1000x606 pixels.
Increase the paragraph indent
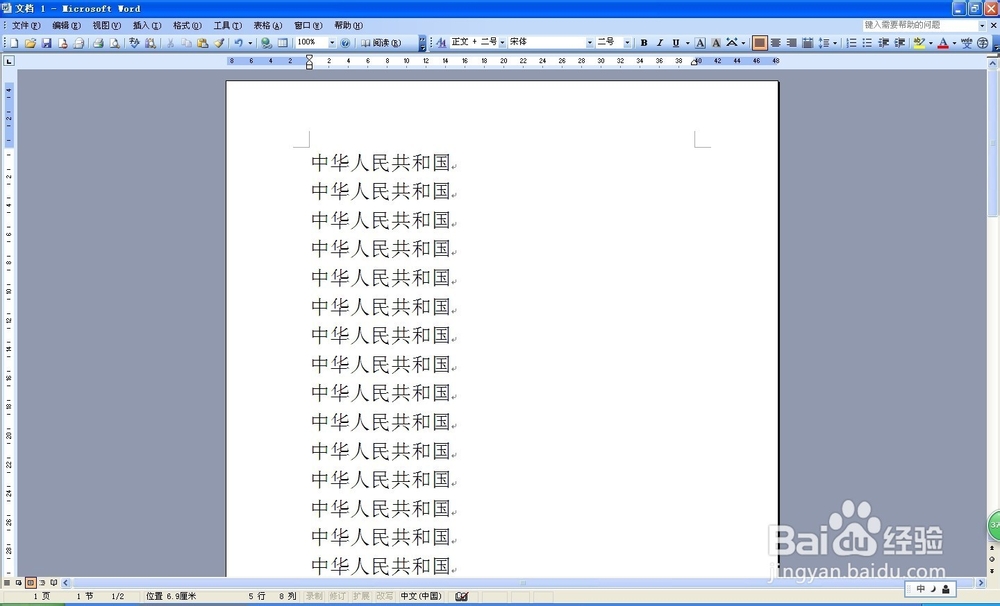[899, 43]
